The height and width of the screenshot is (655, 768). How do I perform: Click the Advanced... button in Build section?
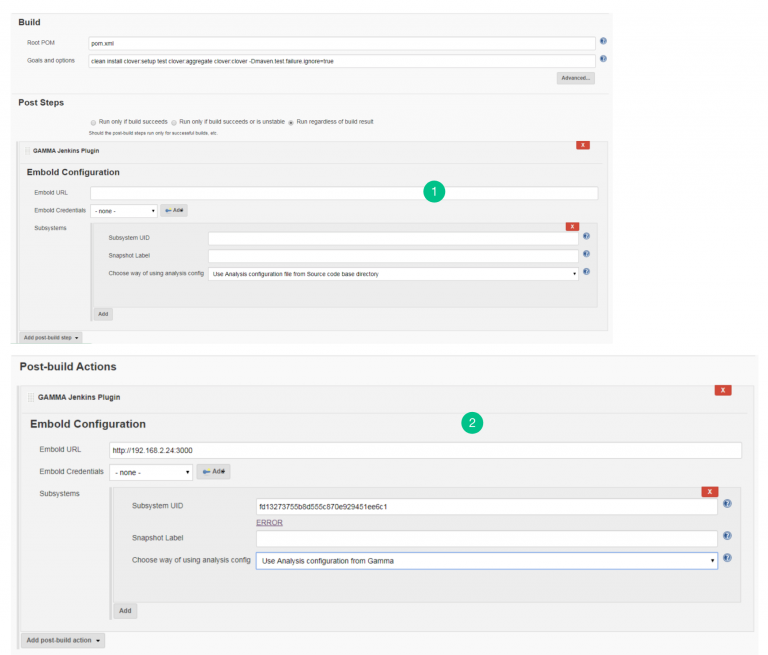(x=576, y=77)
